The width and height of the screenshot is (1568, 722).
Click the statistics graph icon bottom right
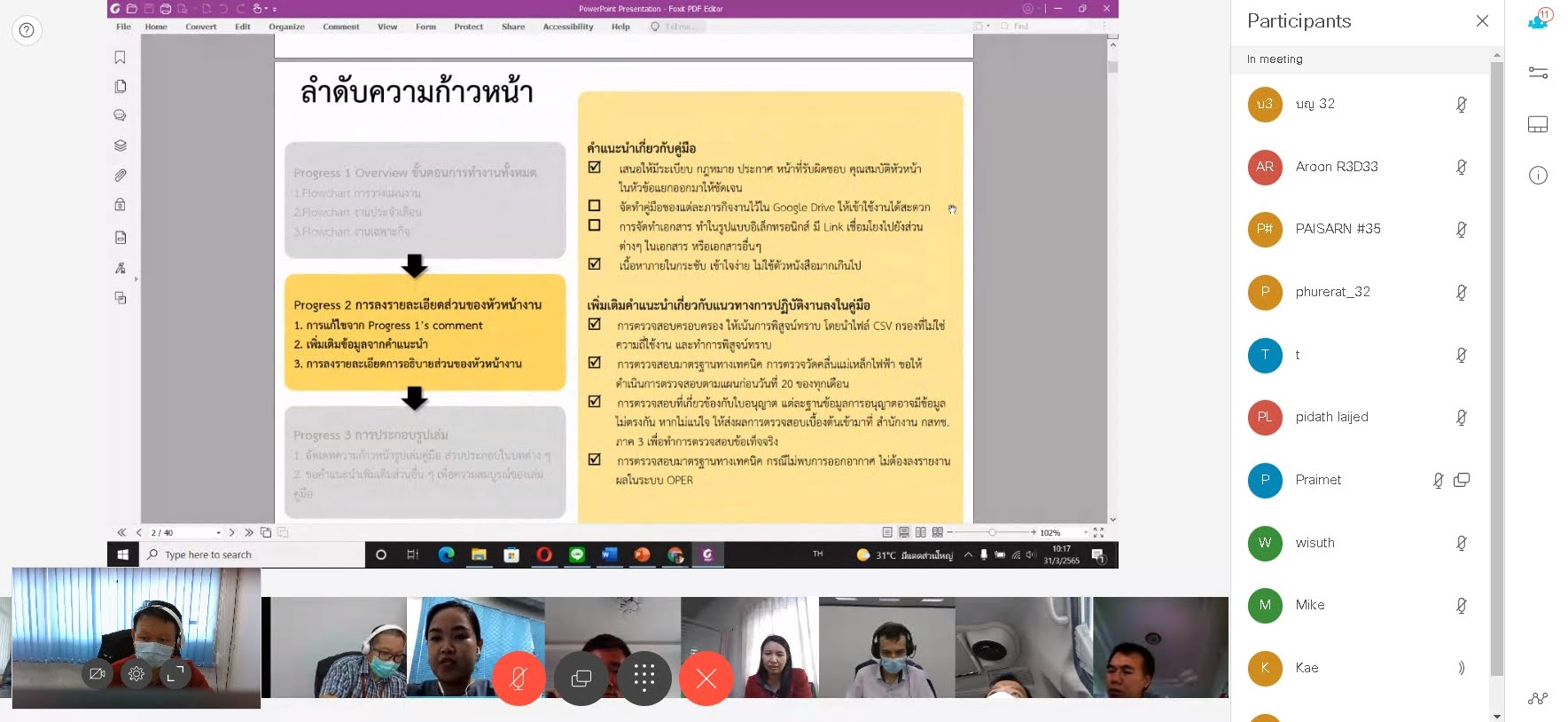1538,699
